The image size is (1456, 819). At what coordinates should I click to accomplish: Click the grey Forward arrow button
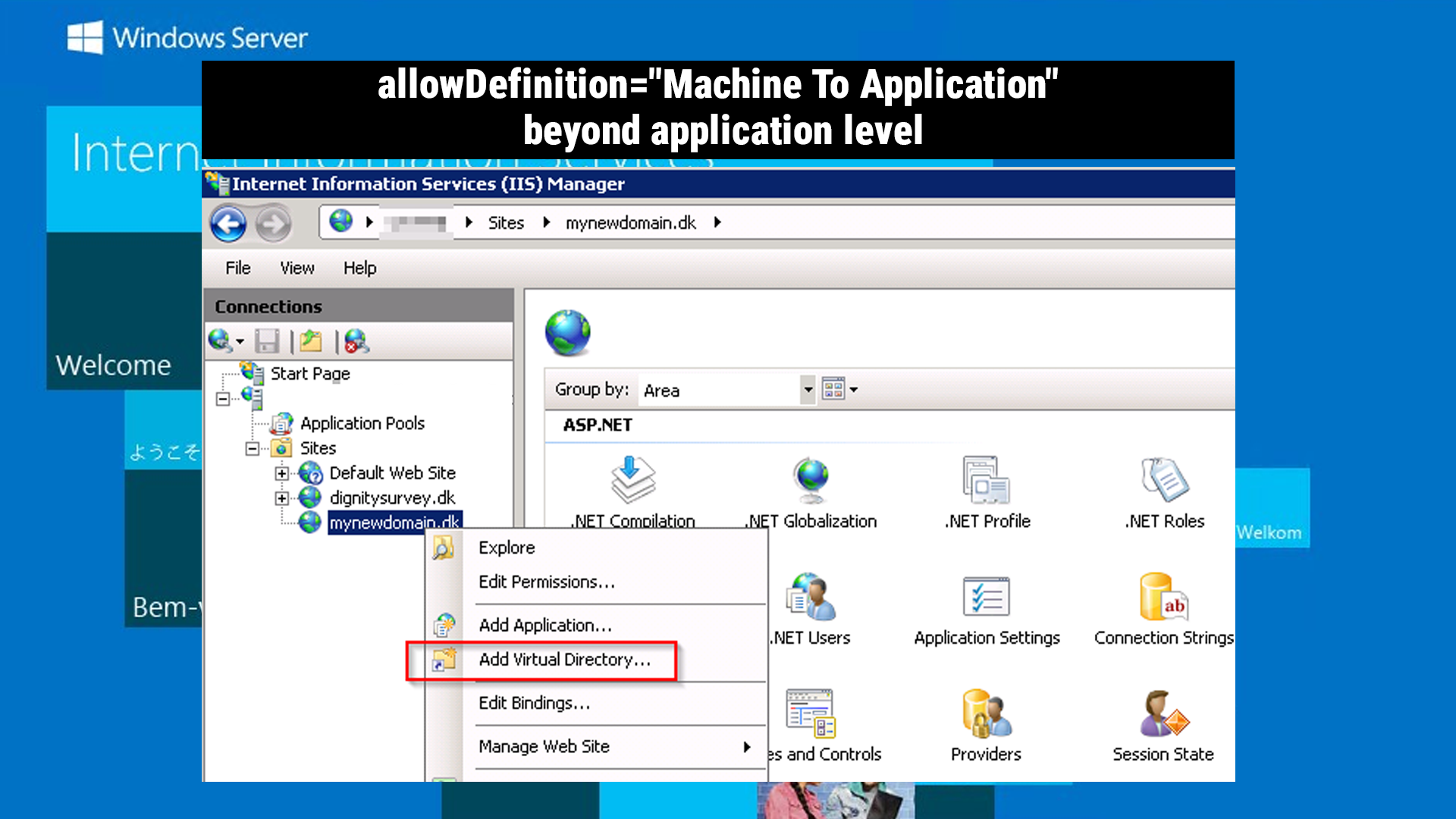(273, 224)
